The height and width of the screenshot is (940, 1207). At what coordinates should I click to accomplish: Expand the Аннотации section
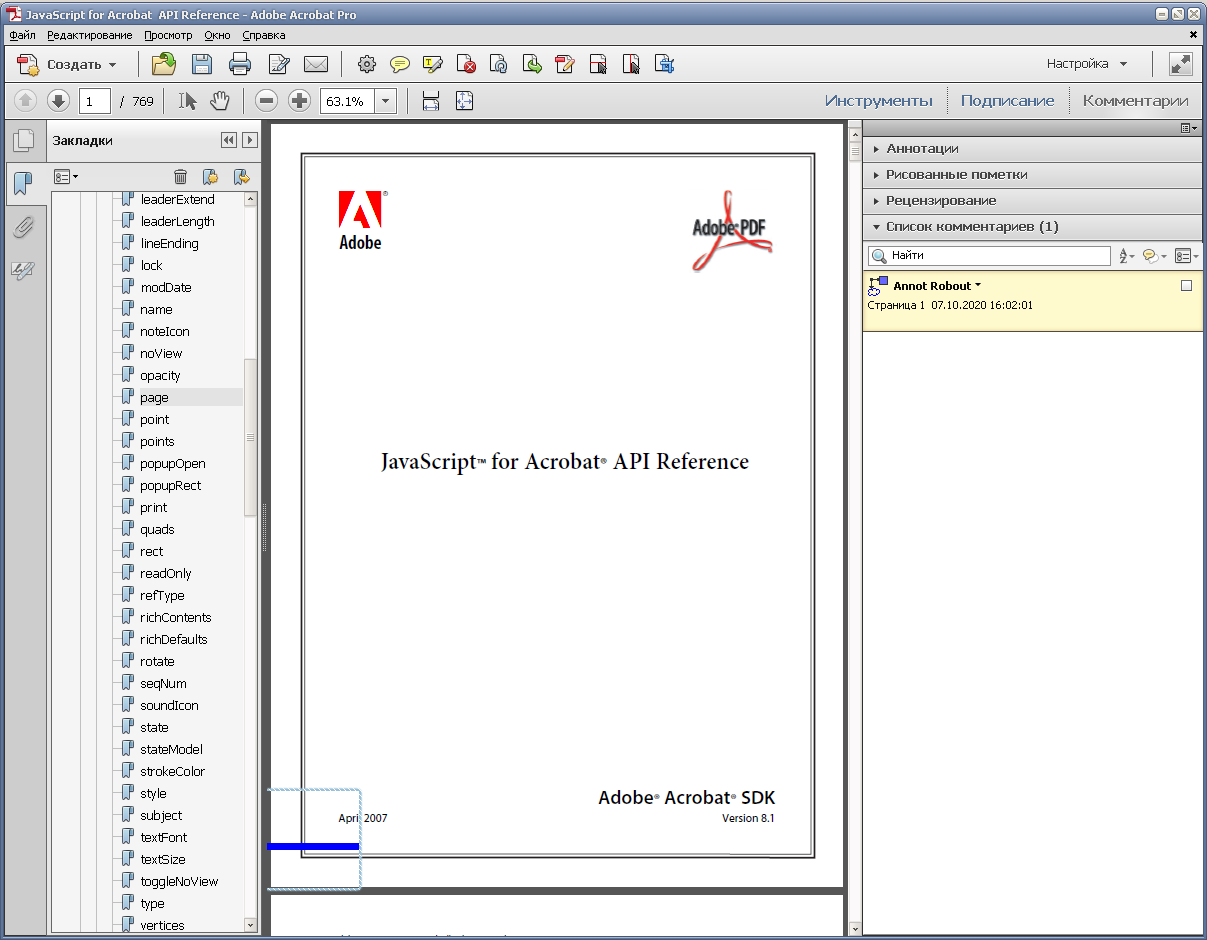point(1033,149)
